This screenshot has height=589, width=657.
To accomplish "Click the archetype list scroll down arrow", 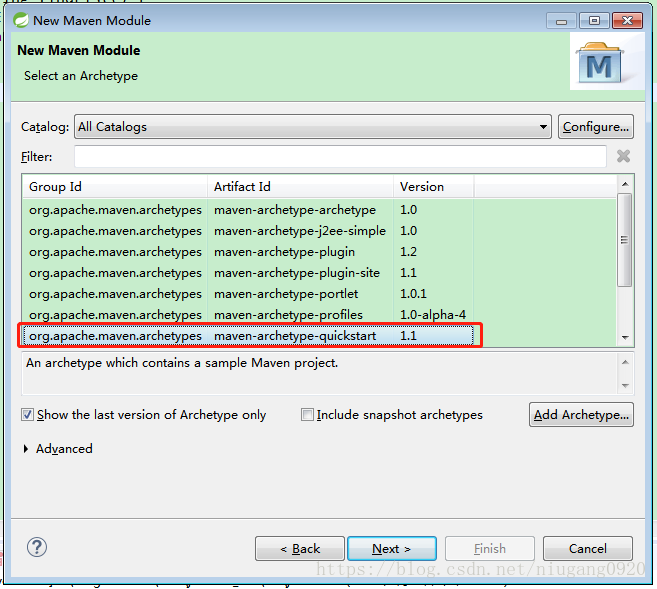I will tap(625, 338).
